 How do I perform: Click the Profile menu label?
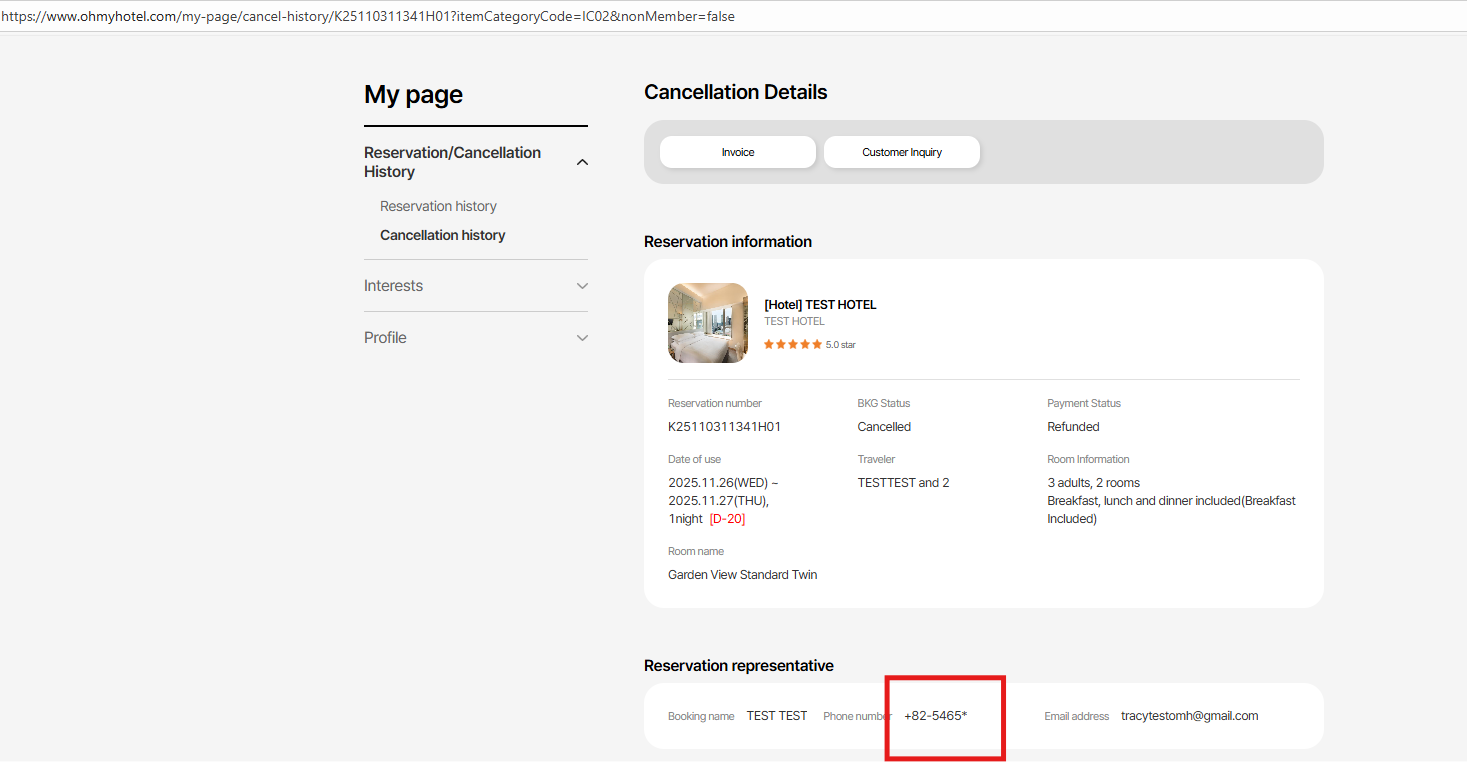[x=385, y=338]
